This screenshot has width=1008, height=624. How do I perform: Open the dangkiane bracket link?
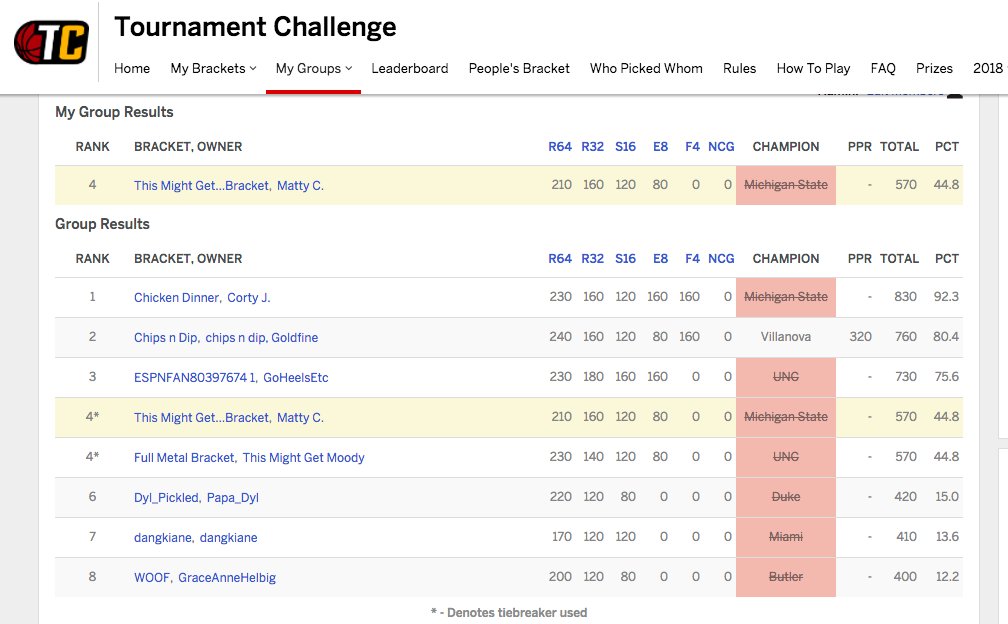[x=163, y=537]
